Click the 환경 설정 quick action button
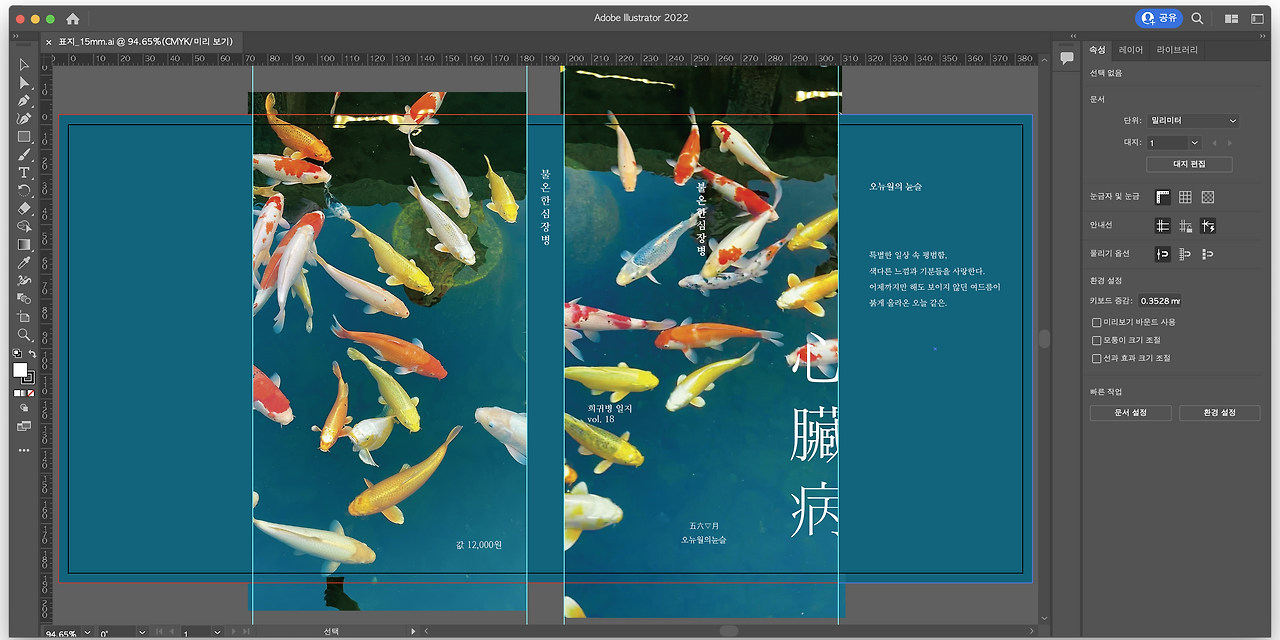The height and width of the screenshot is (640, 1280). [x=1219, y=413]
